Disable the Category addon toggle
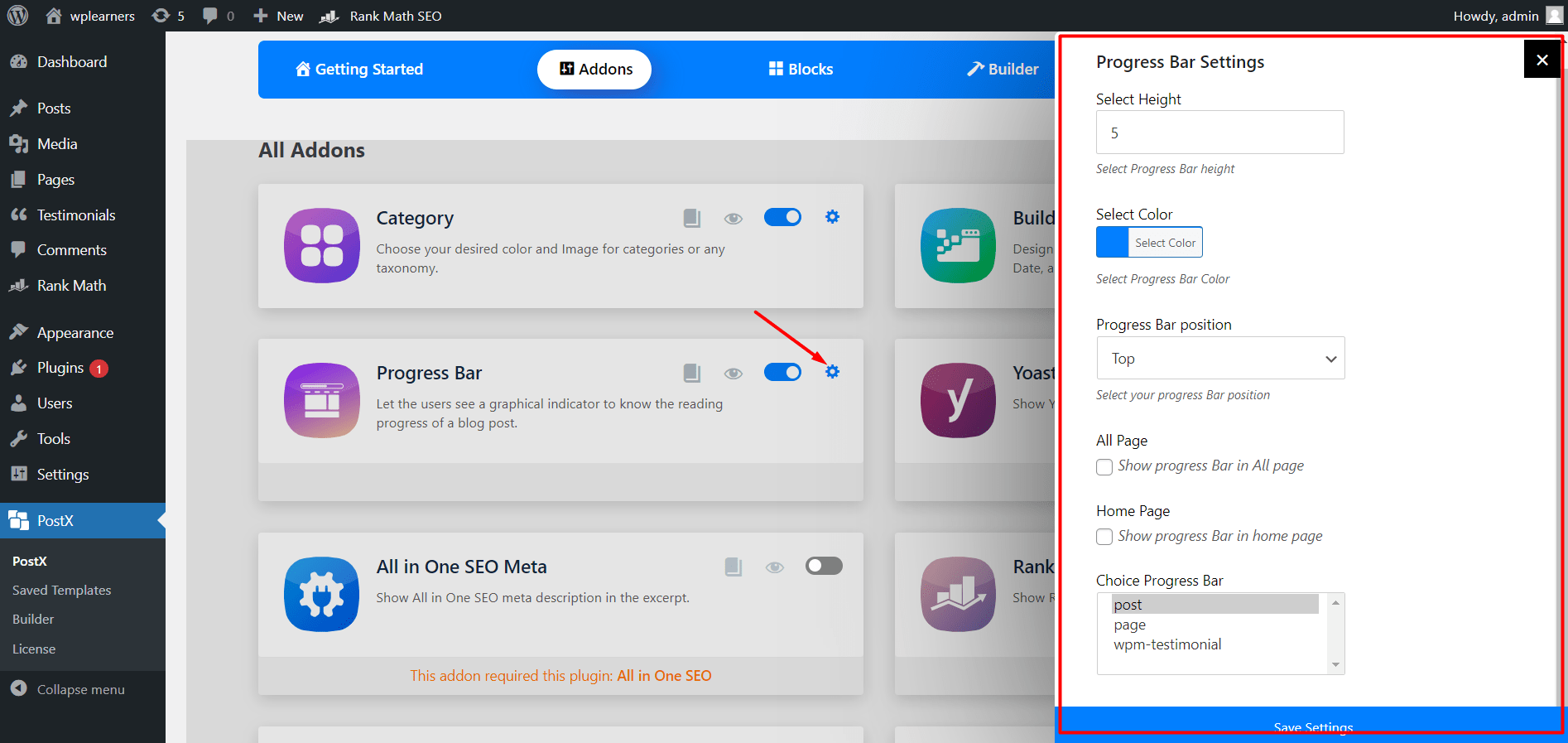The image size is (1568, 743). click(x=782, y=217)
